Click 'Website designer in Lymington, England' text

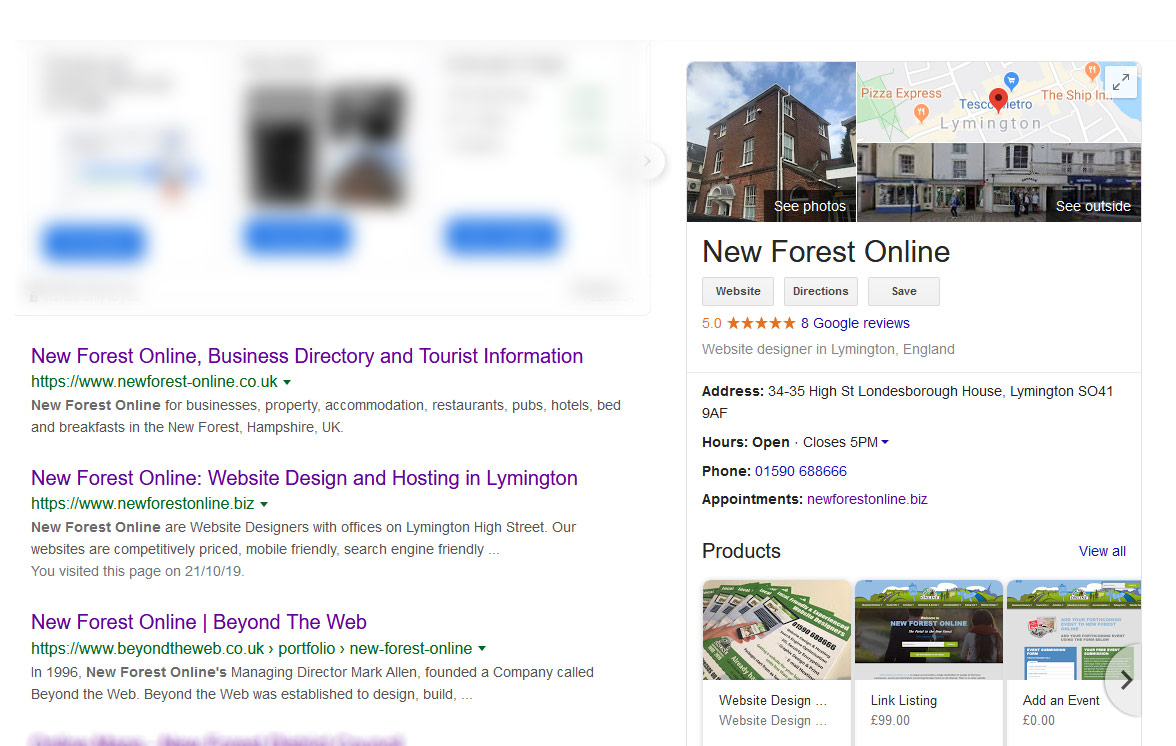(x=828, y=349)
